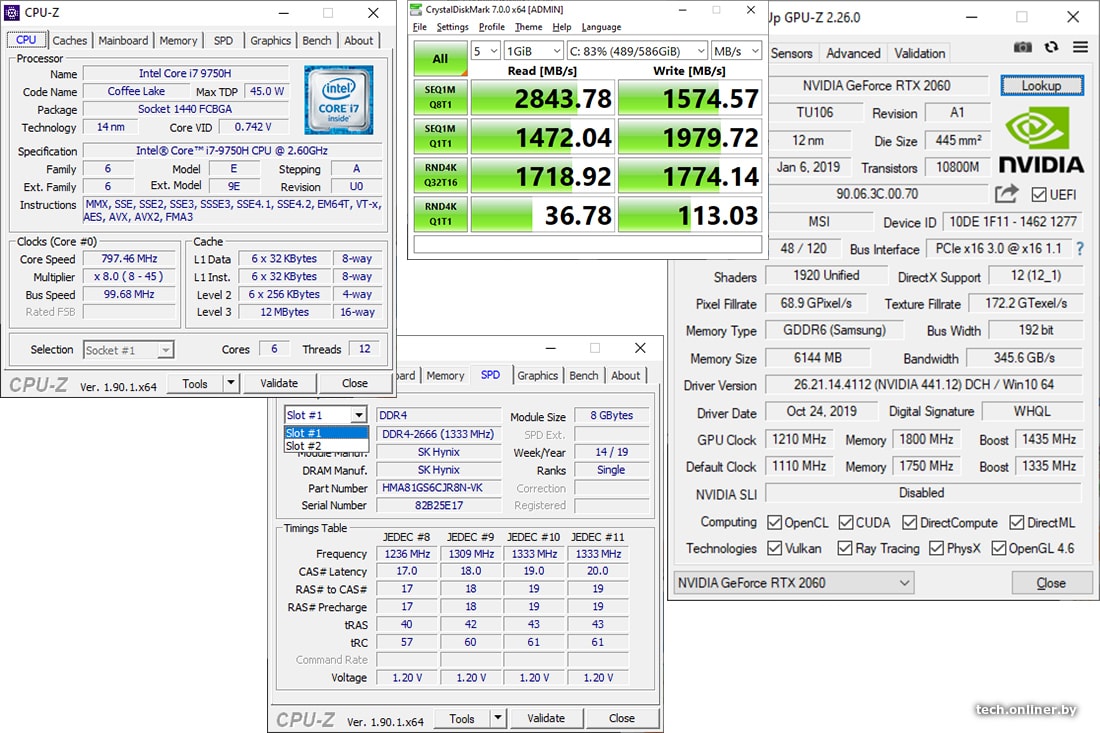Screen dimensions: 1100x733
Task: Toggle the Ray Tracing checkbox
Action: pos(845,548)
